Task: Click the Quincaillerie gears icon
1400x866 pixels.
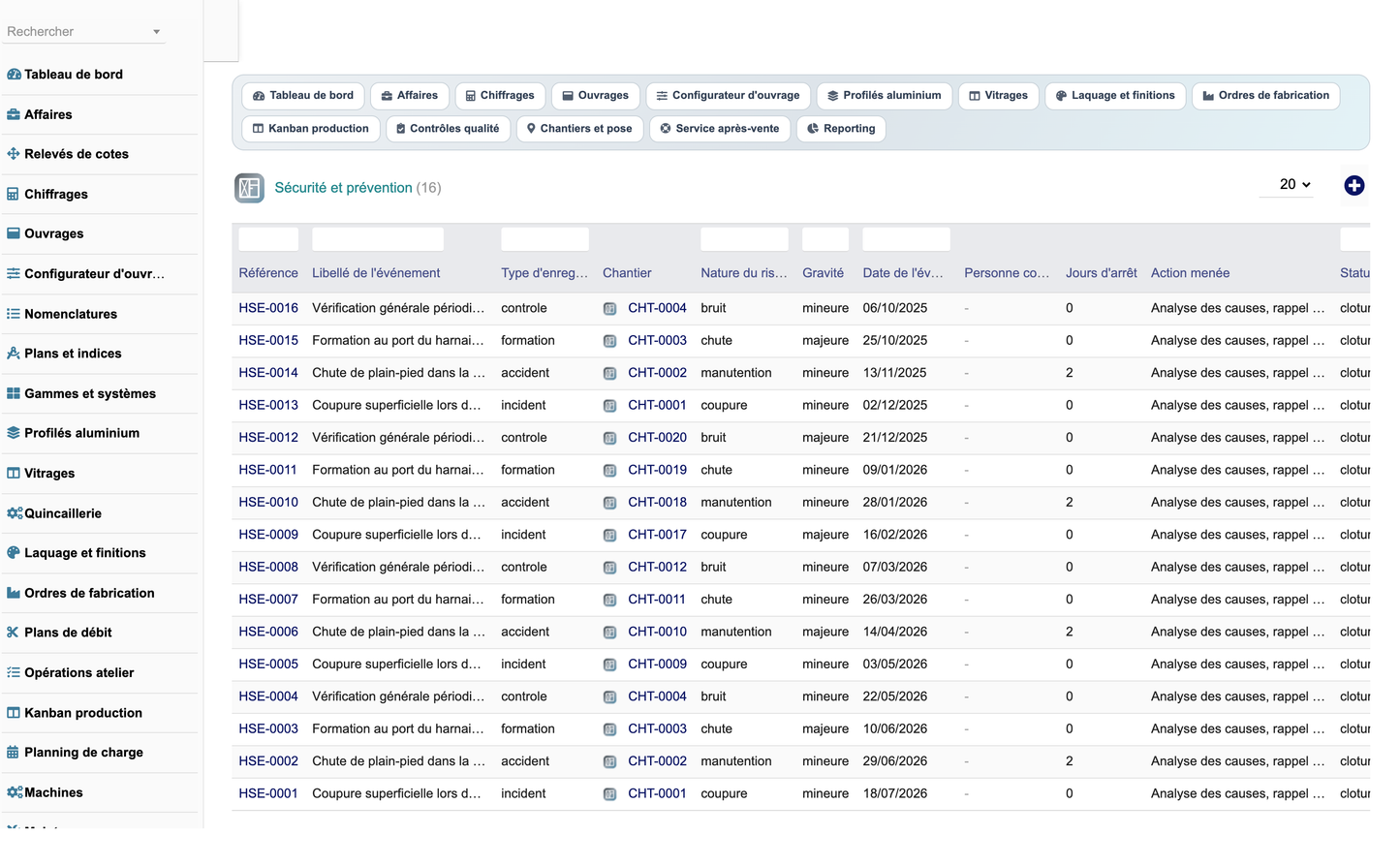Action: tap(15, 513)
